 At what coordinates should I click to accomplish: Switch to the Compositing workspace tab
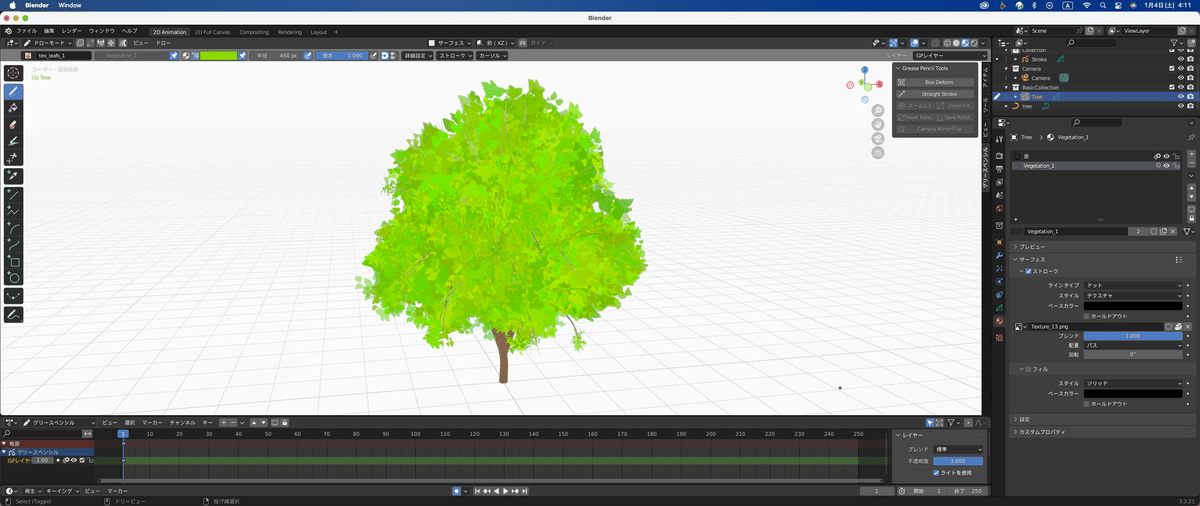click(x=254, y=32)
